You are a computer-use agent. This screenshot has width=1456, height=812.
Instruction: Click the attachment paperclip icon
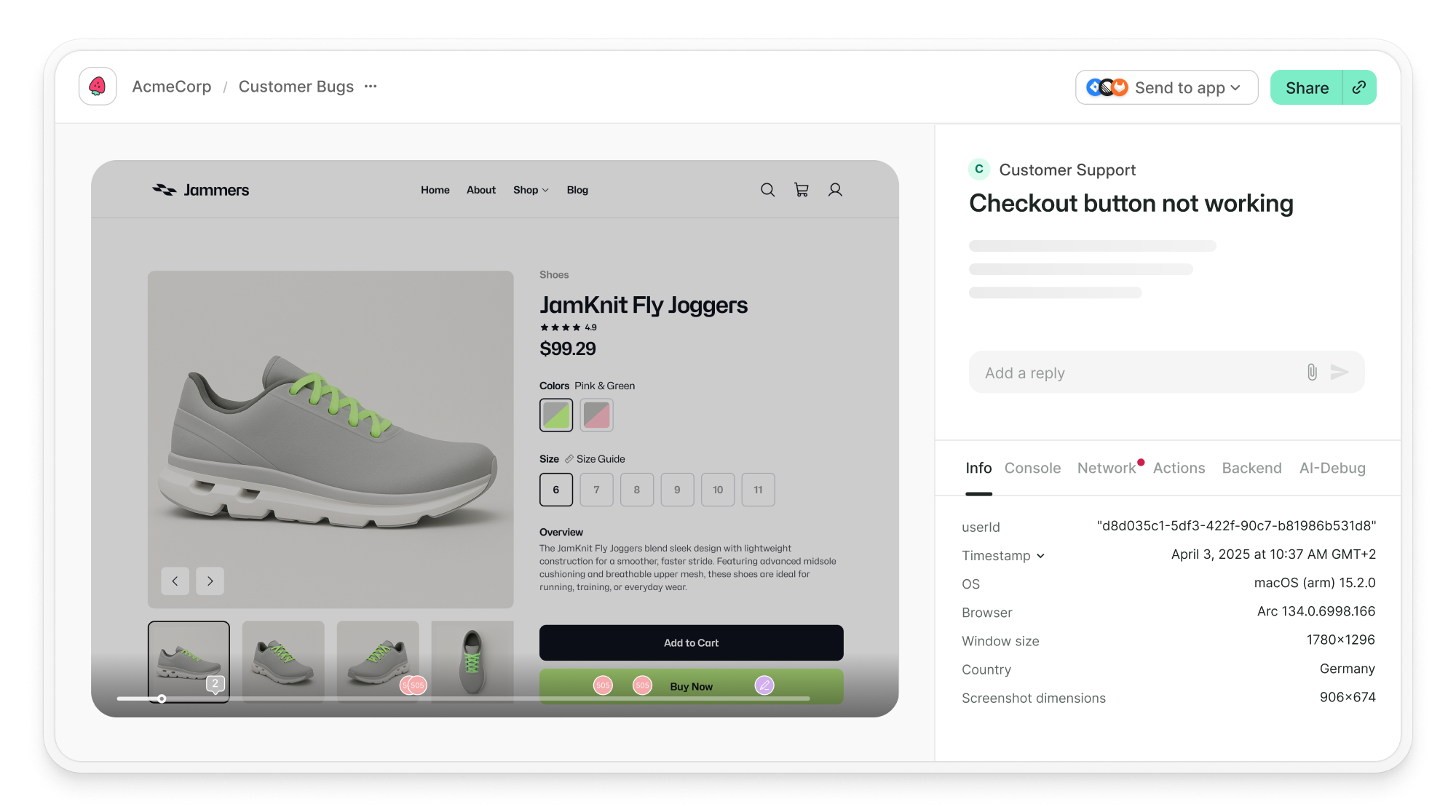click(x=1312, y=373)
